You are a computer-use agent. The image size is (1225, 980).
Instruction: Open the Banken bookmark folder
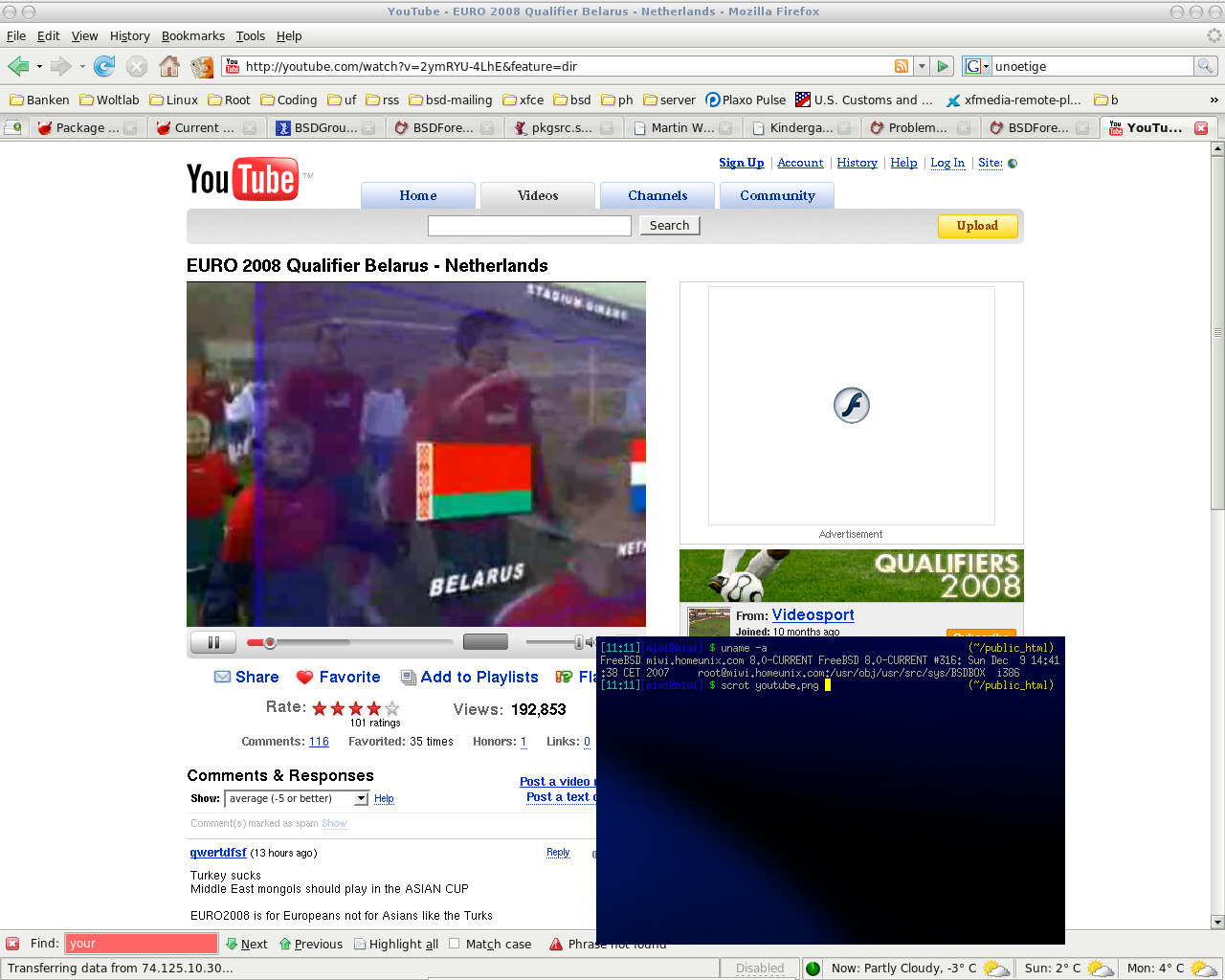39,100
